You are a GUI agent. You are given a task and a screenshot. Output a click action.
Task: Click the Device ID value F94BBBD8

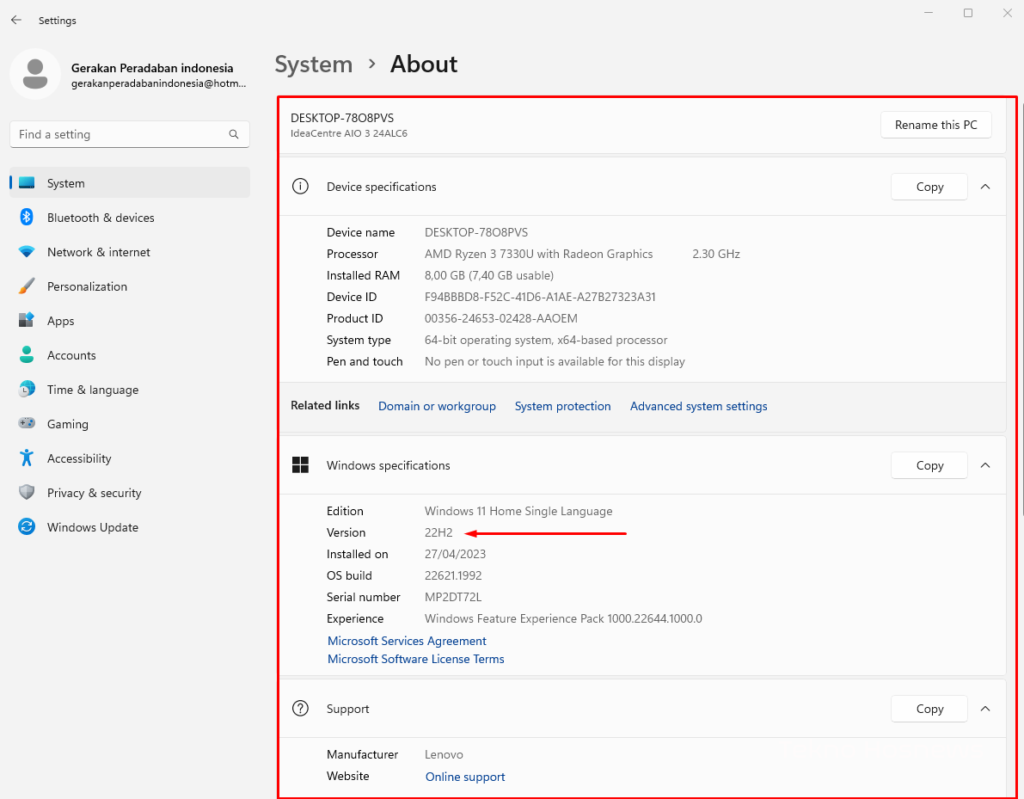tap(540, 297)
